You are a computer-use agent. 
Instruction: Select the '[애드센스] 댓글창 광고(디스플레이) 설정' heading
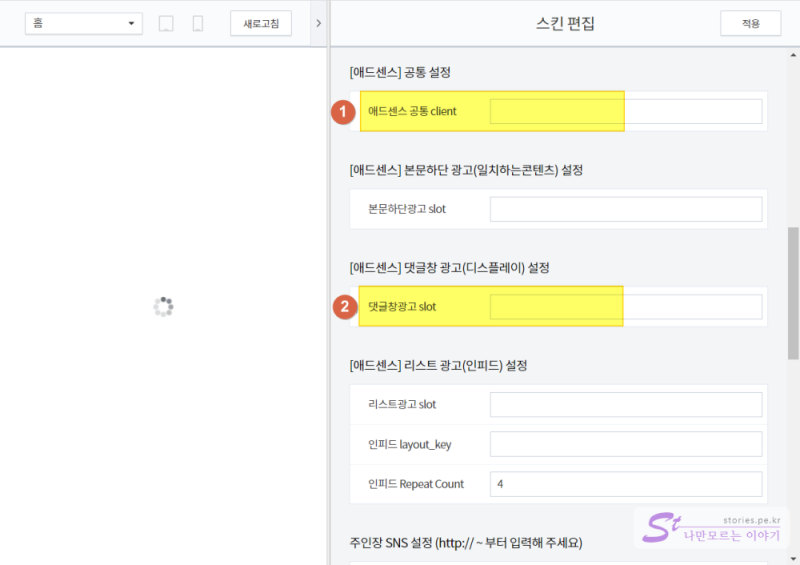449,267
